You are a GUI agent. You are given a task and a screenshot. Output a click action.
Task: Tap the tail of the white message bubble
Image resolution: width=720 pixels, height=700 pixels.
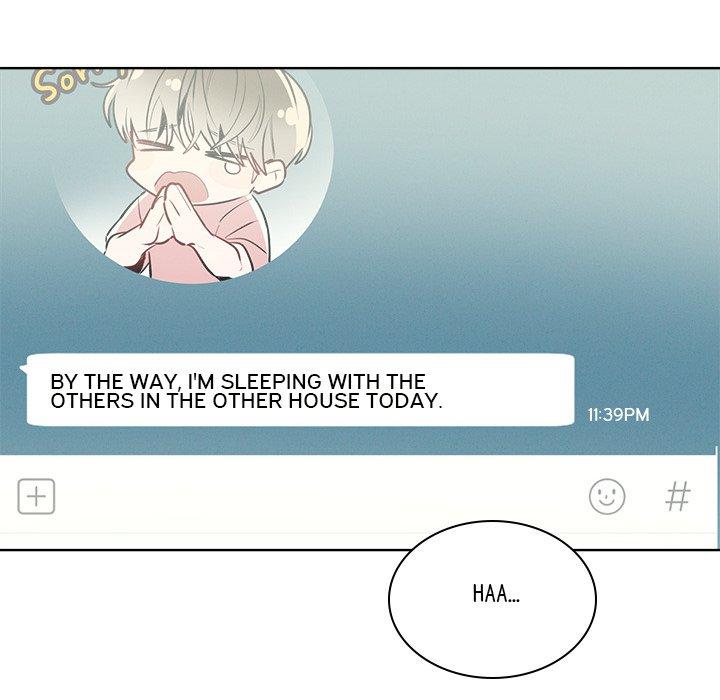[x=23, y=369]
